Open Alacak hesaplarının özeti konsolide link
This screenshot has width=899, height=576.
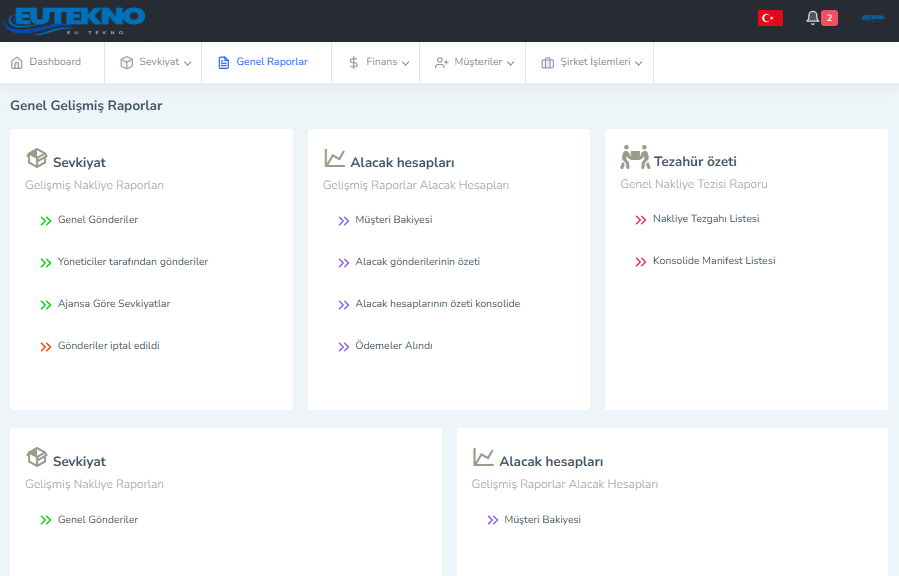437,304
